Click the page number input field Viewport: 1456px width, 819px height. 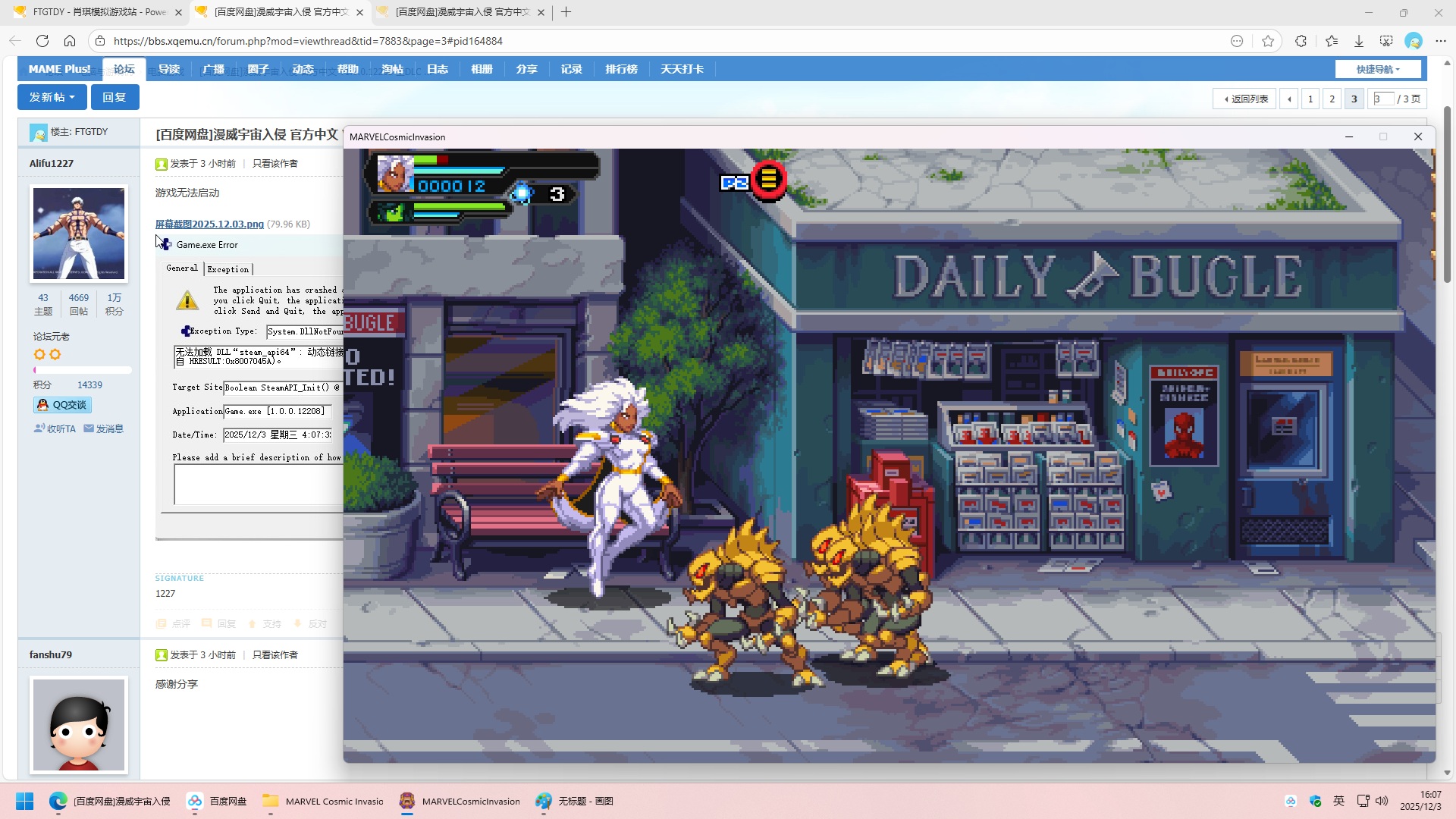tap(1383, 99)
